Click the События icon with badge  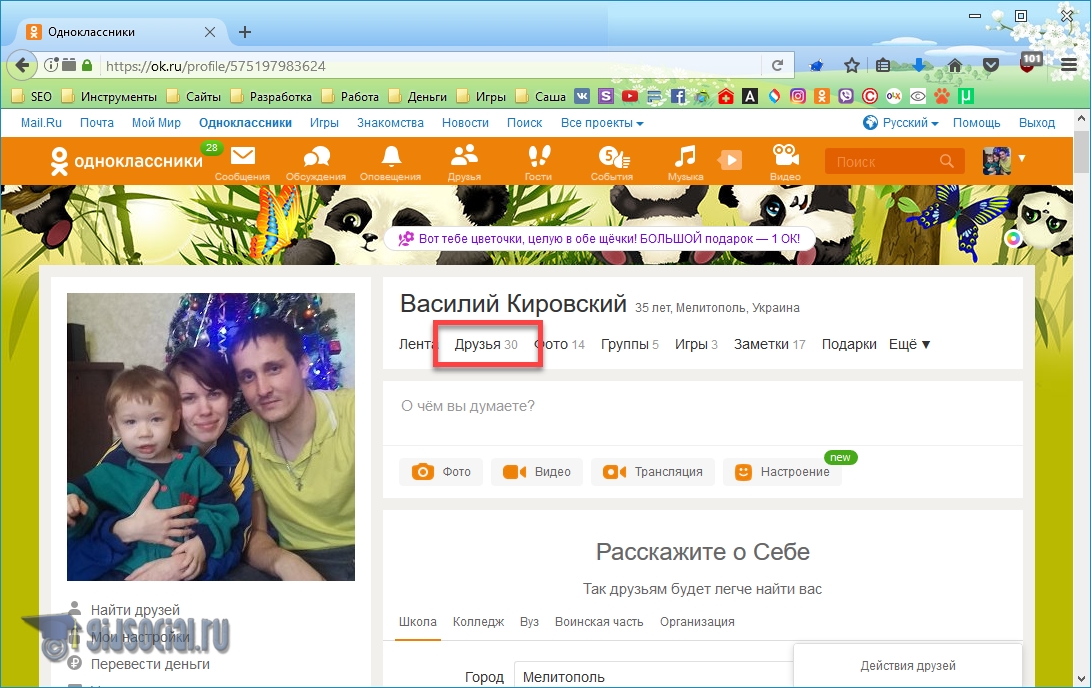[612, 158]
